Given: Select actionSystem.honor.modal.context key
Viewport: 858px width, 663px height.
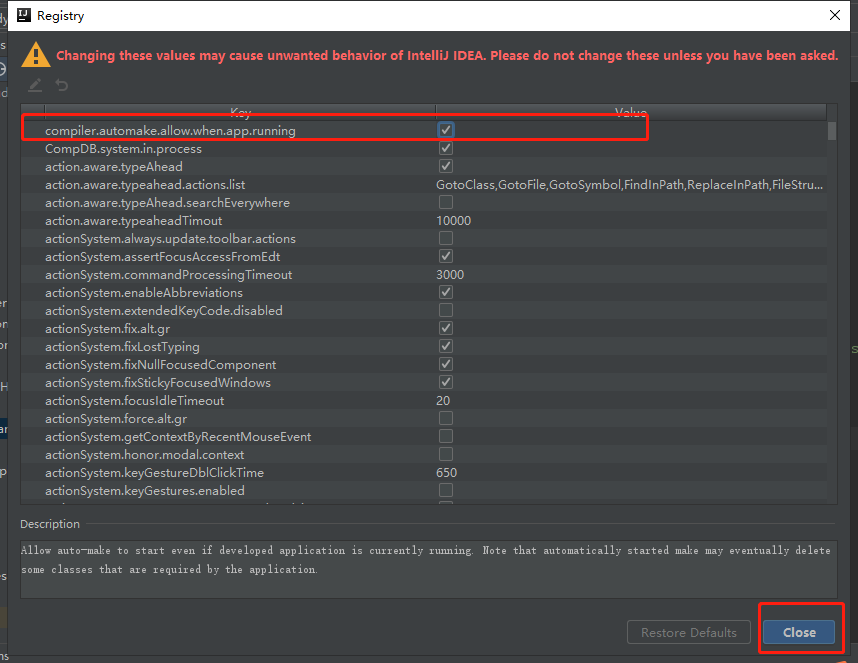Looking at the screenshot, I should (x=144, y=455).
